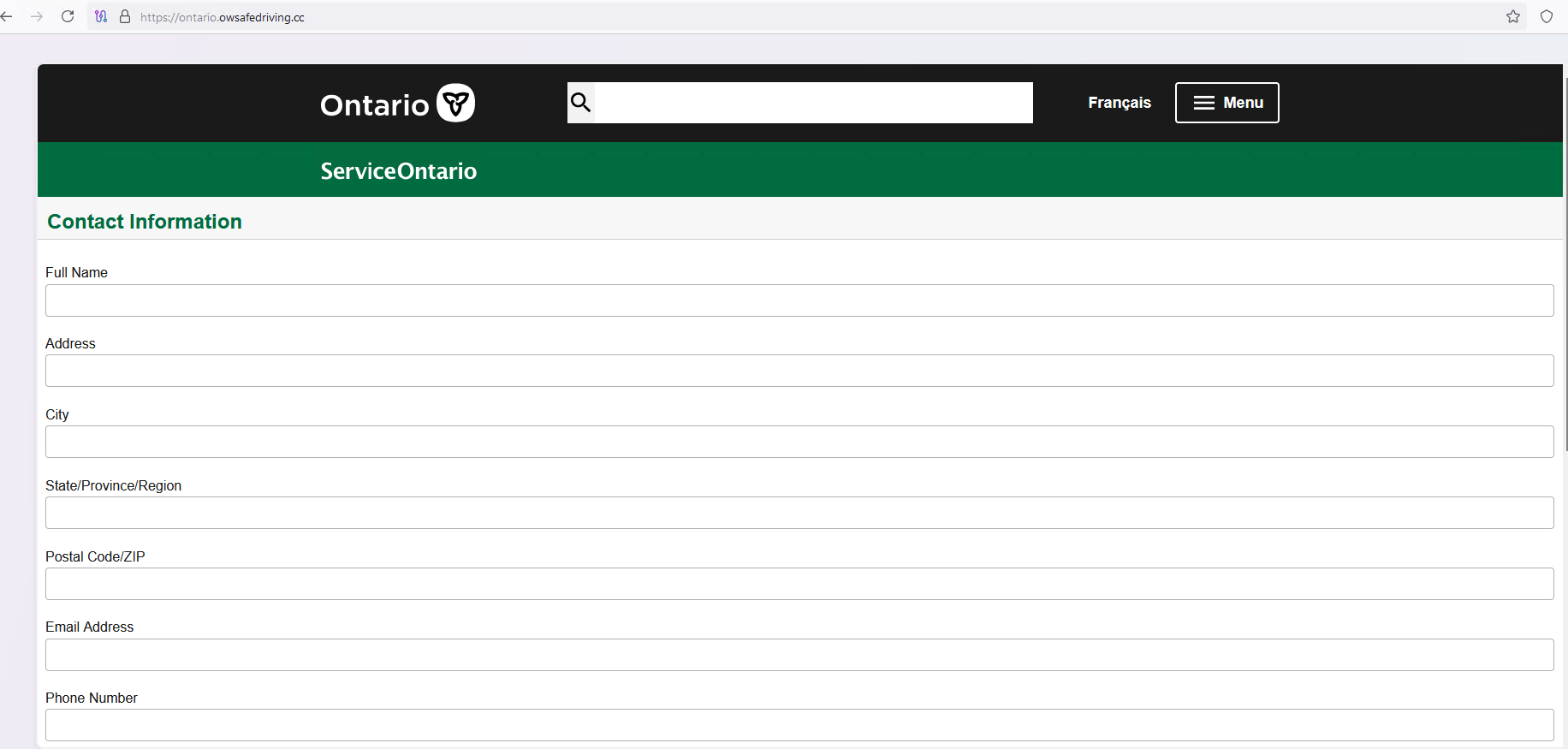The width and height of the screenshot is (1568, 749).
Task: Bookmark this page with the star icon
Action: point(1513,16)
